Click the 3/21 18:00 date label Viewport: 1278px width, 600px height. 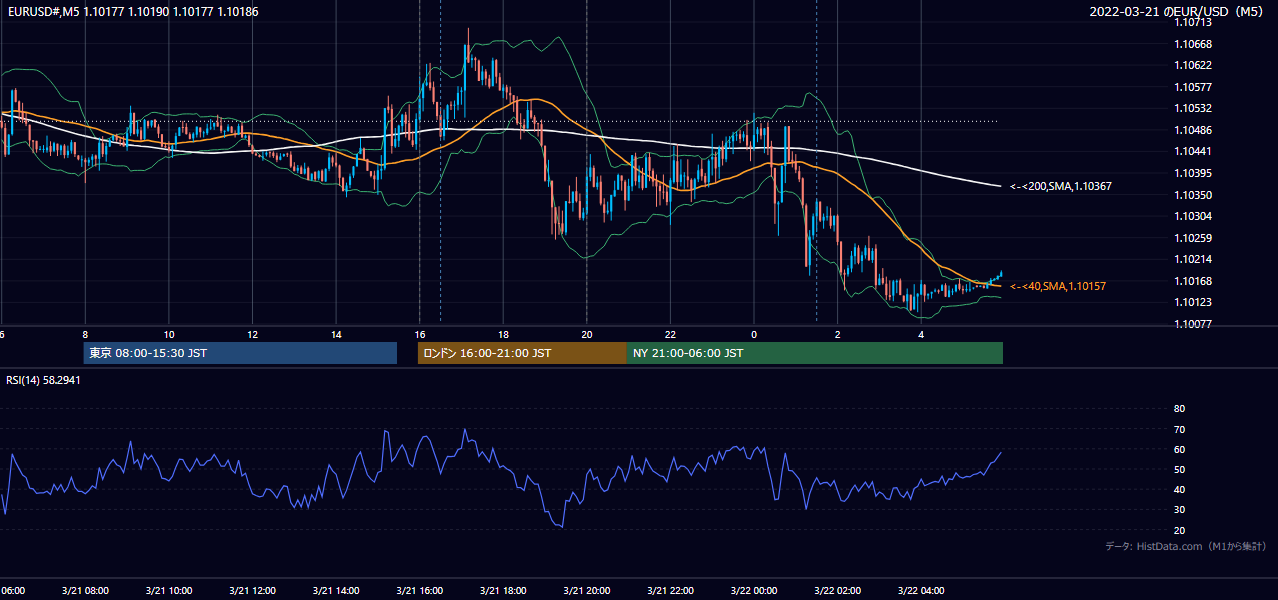(503, 591)
